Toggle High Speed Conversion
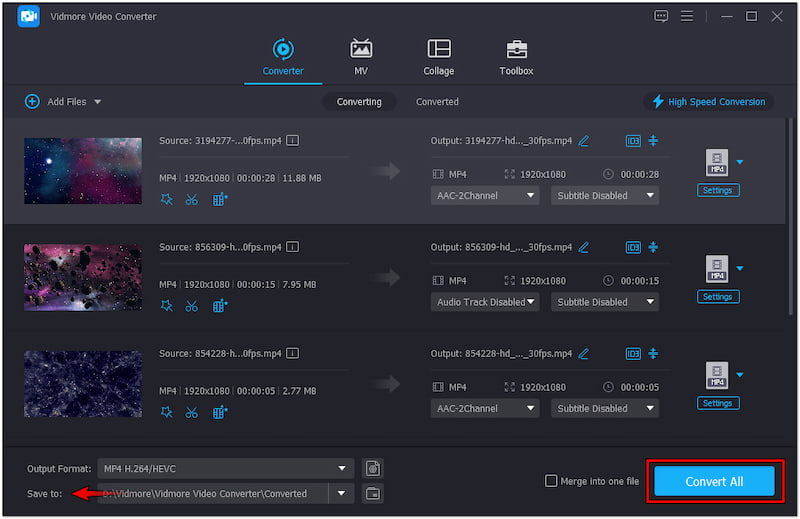The height and width of the screenshot is (519, 800). pyautogui.click(x=709, y=102)
